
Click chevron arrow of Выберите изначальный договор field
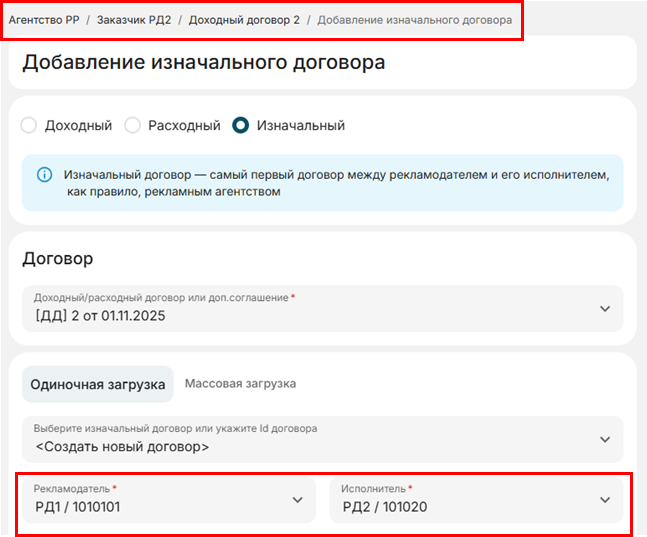point(604,439)
